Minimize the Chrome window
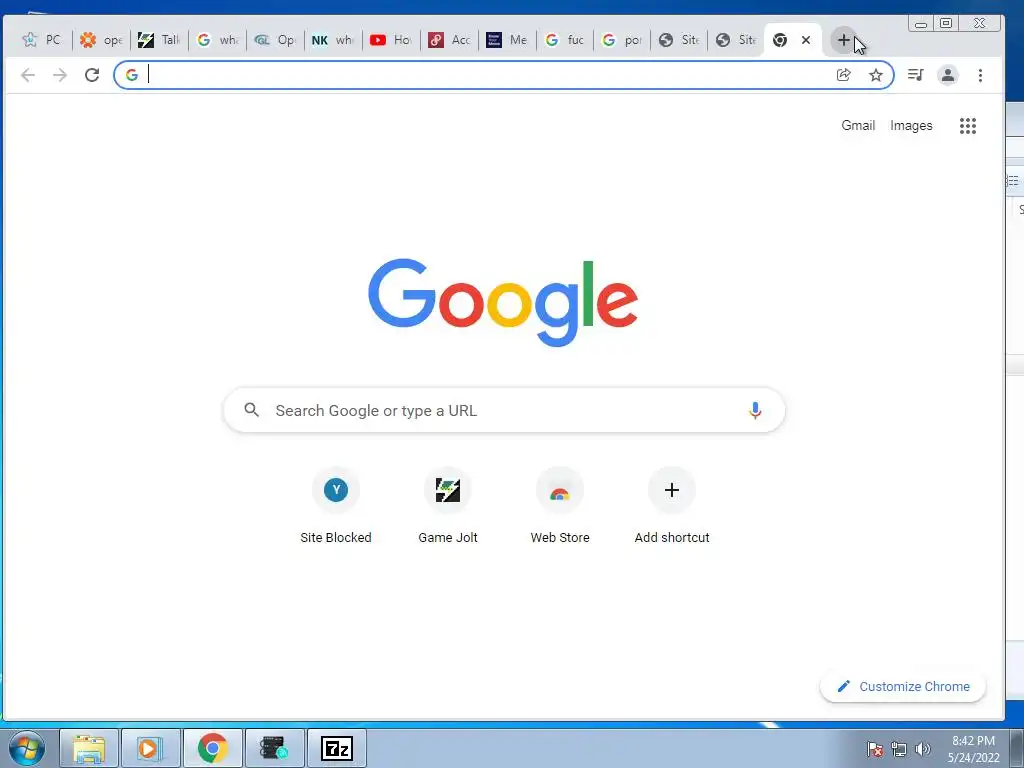Viewport: 1024px width, 768px height. coord(921,24)
